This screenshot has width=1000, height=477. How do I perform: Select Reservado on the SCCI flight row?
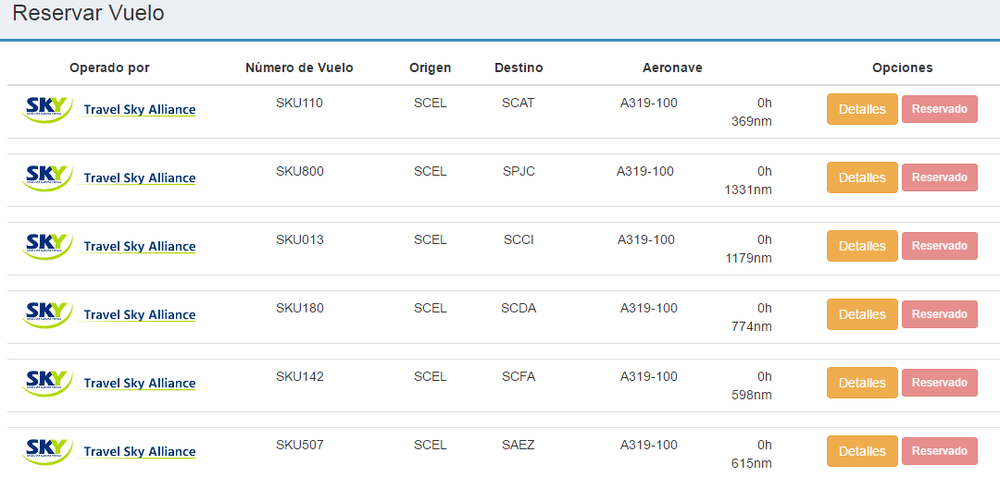[x=939, y=246]
